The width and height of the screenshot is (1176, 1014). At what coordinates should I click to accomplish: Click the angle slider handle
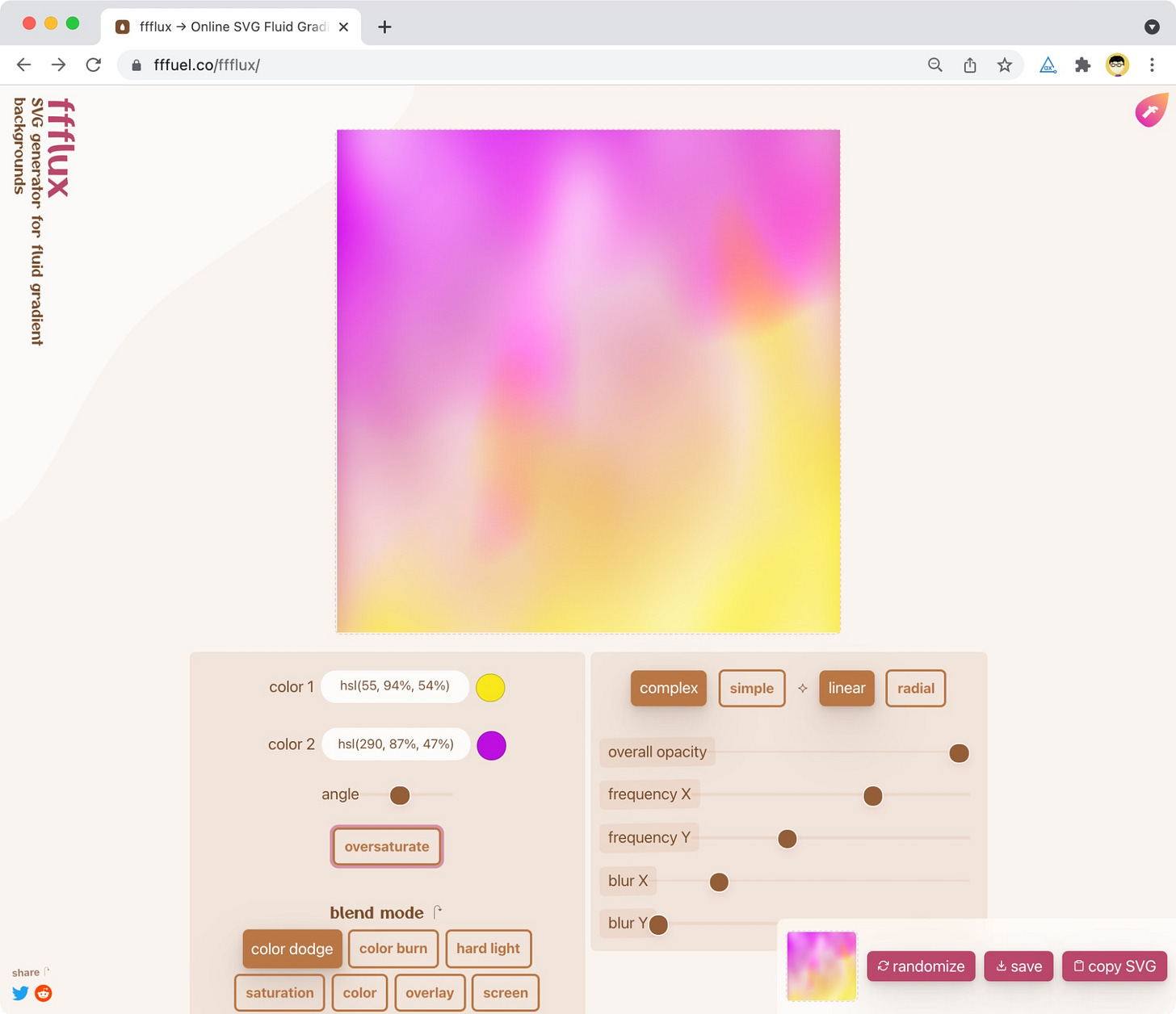[400, 795]
